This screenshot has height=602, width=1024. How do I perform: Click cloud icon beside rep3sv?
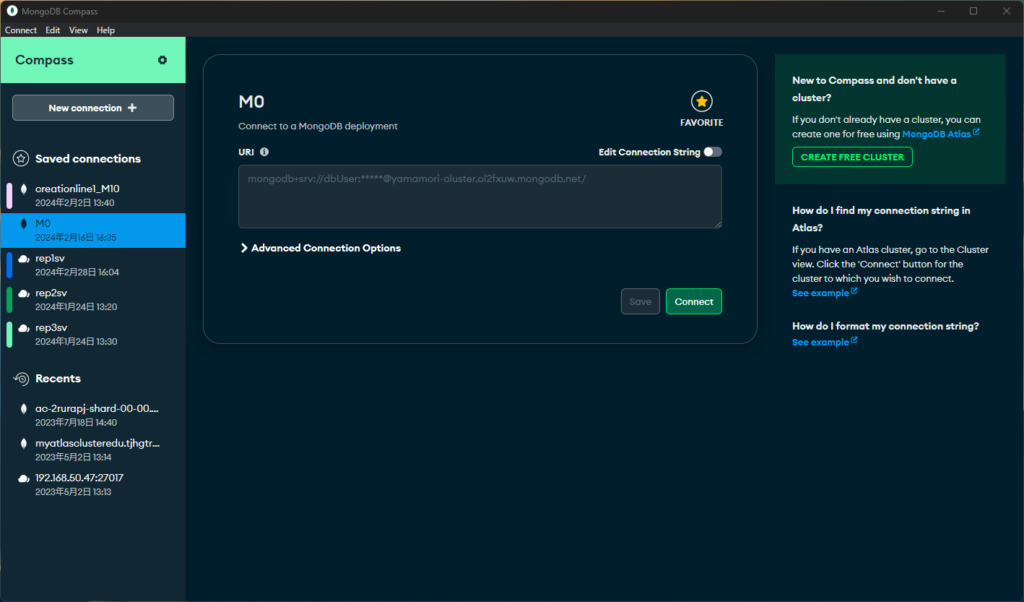click(x=24, y=328)
